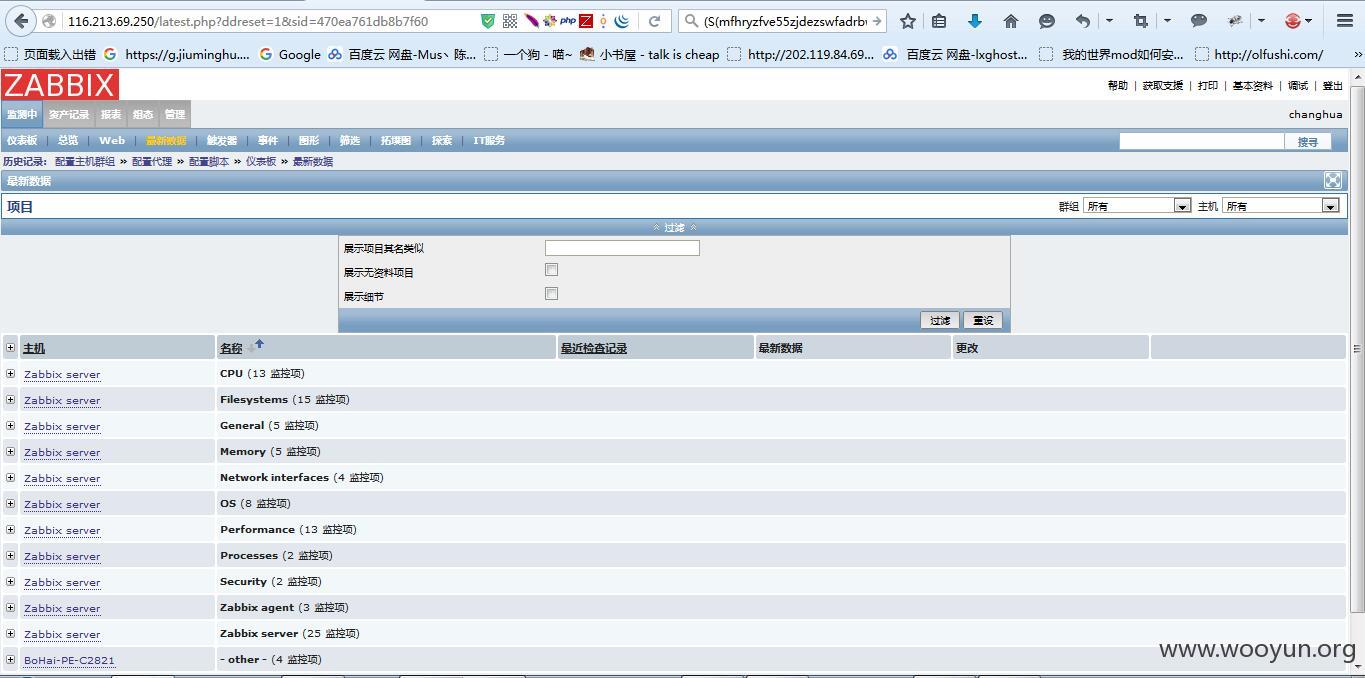Viewport: 1365px width, 678px height.
Task: Click the green shield icon in address bar
Action: click(x=488, y=21)
